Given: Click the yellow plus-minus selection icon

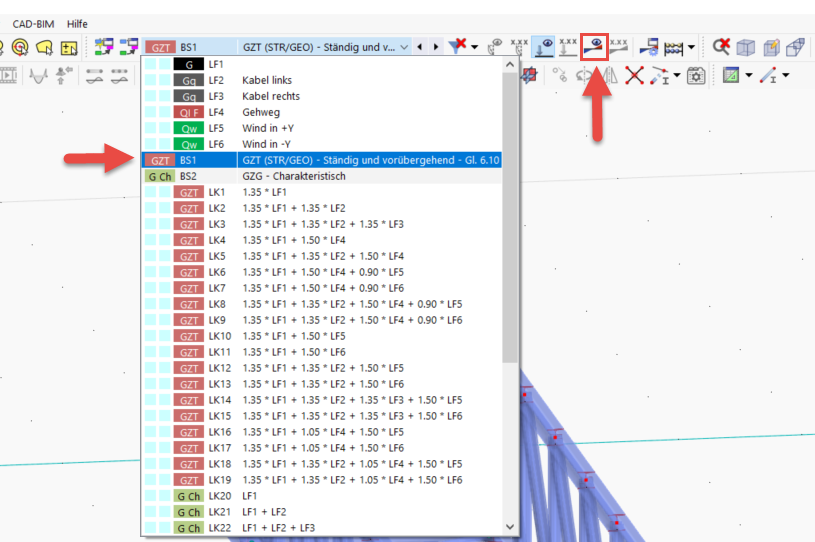Looking at the screenshot, I should tap(69, 48).
